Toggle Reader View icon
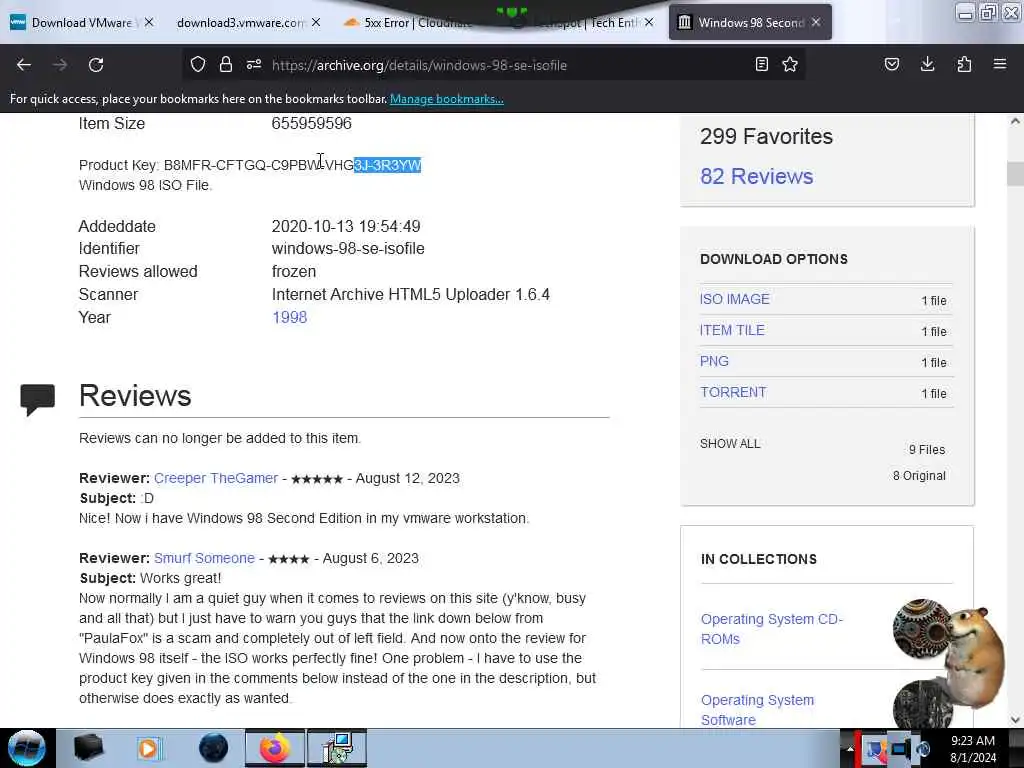Screen dimensions: 1024x768 tap(761, 64)
